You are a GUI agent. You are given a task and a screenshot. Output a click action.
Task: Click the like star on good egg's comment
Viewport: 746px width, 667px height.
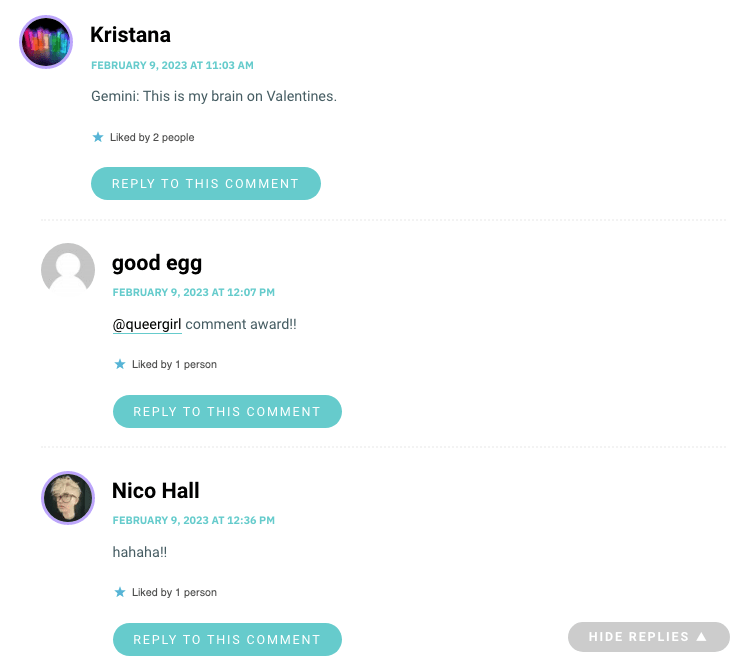pyautogui.click(x=120, y=364)
